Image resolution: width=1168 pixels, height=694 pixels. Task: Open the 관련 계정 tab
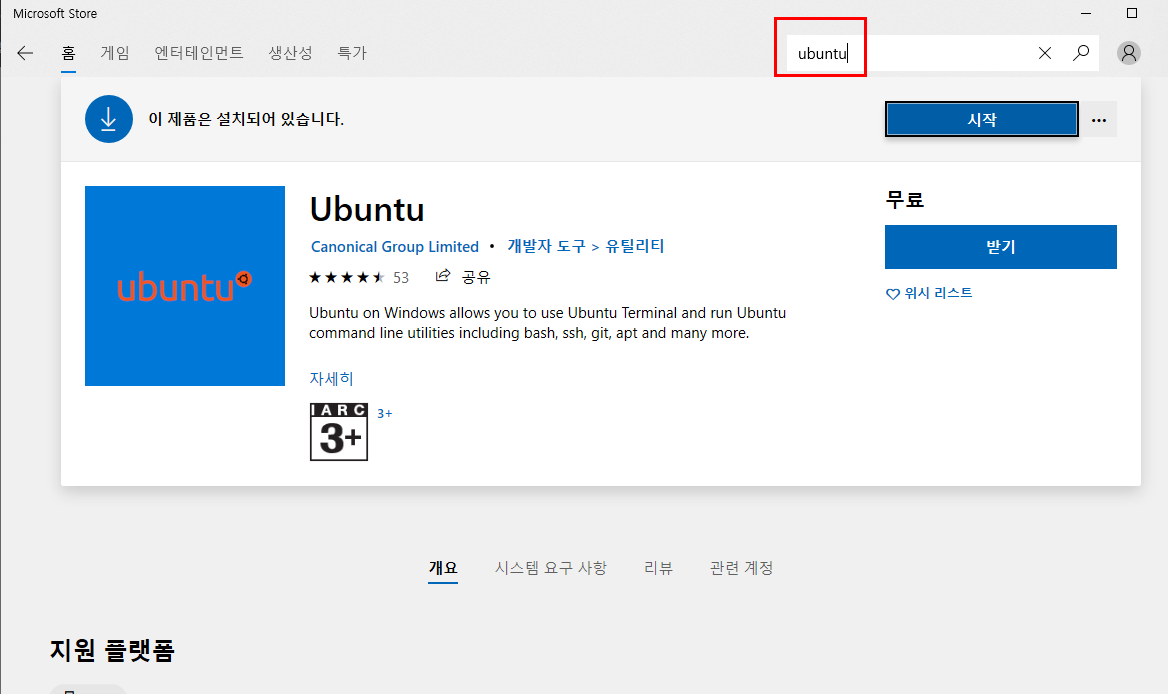point(741,568)
